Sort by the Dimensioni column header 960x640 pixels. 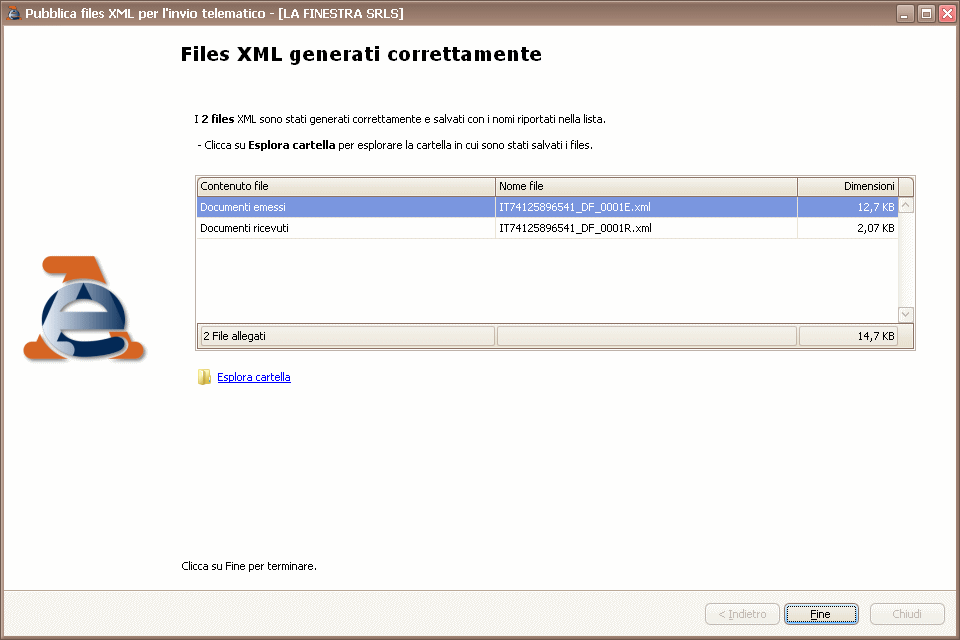click(847, 187)
